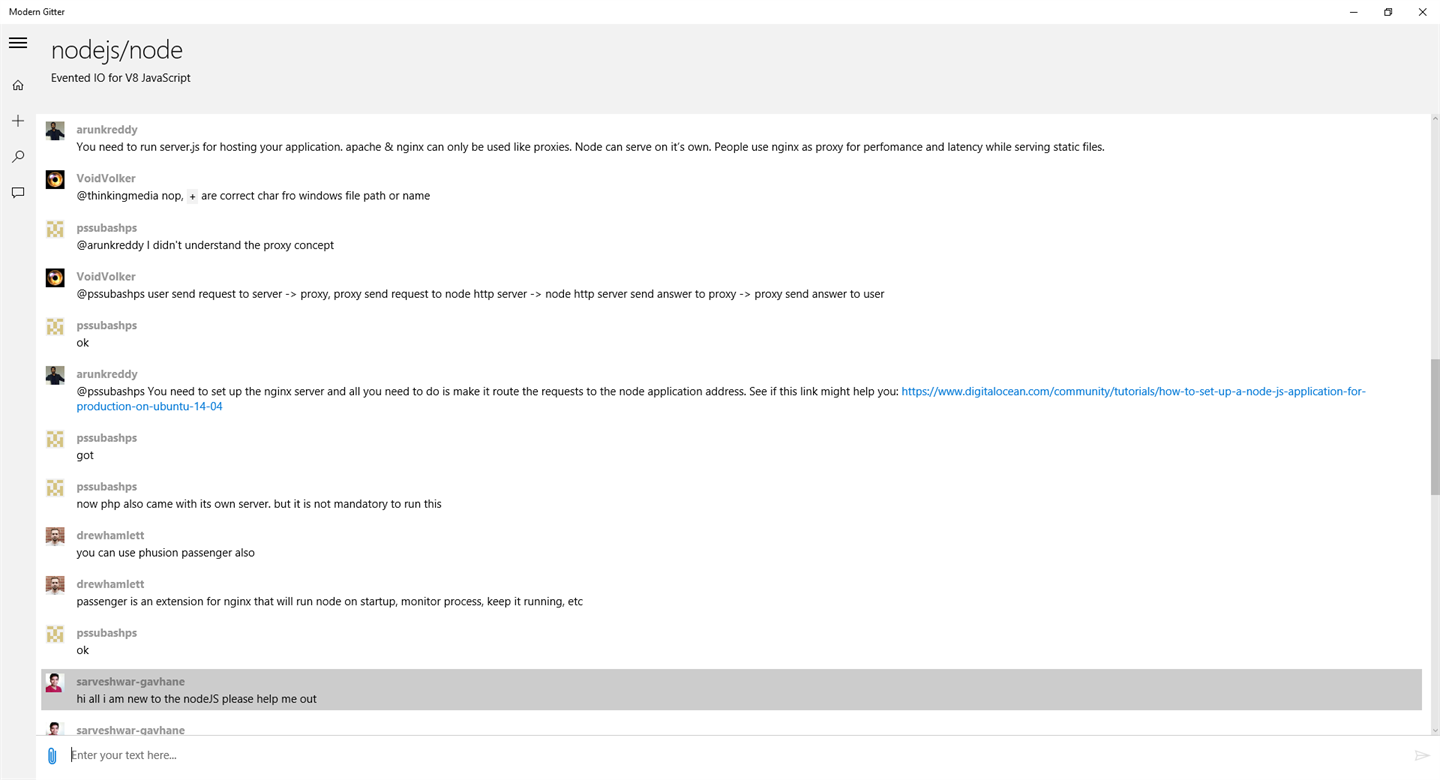
Task: Click the nodejs/node room title
Action: (117, 50)
